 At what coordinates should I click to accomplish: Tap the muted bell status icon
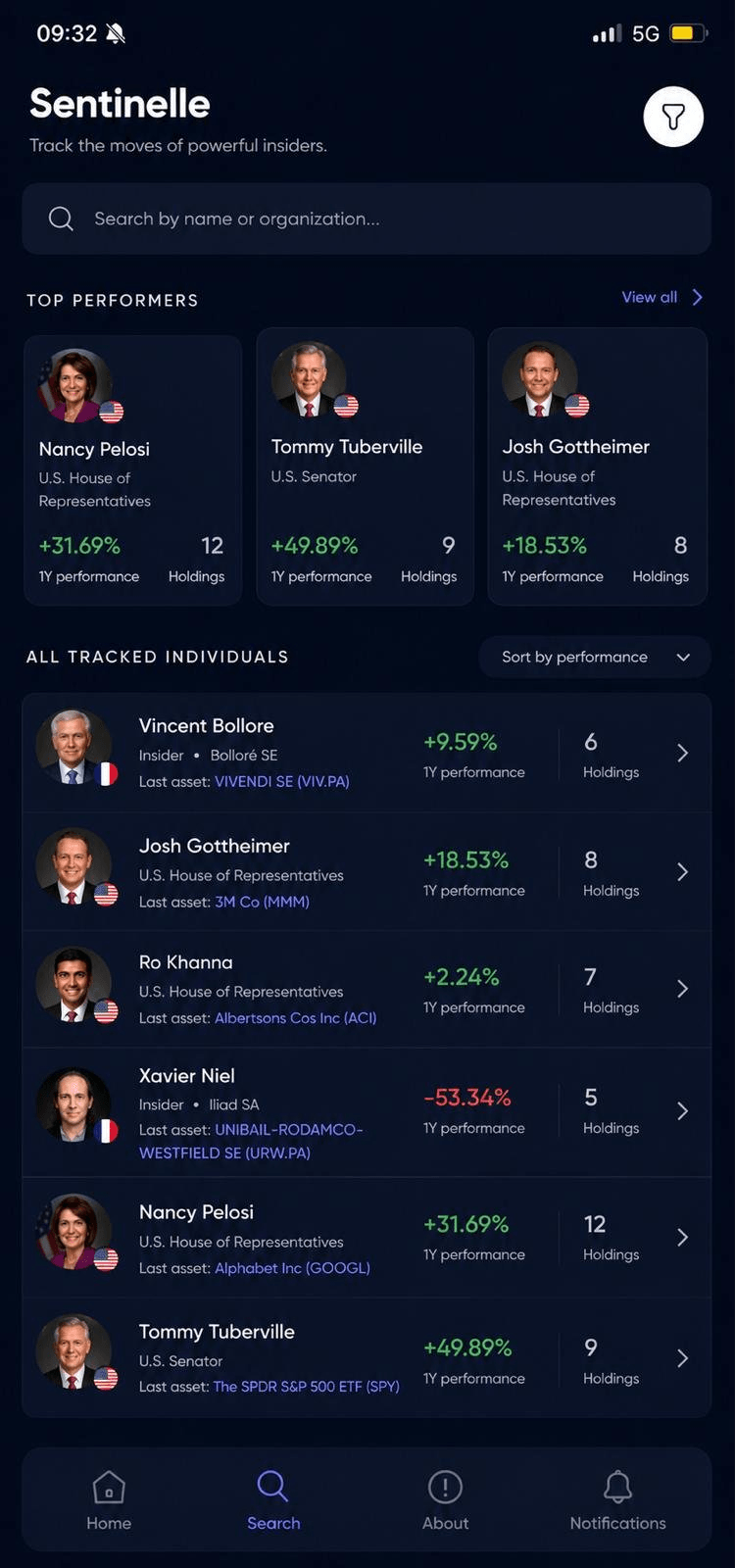pos(116,33)
